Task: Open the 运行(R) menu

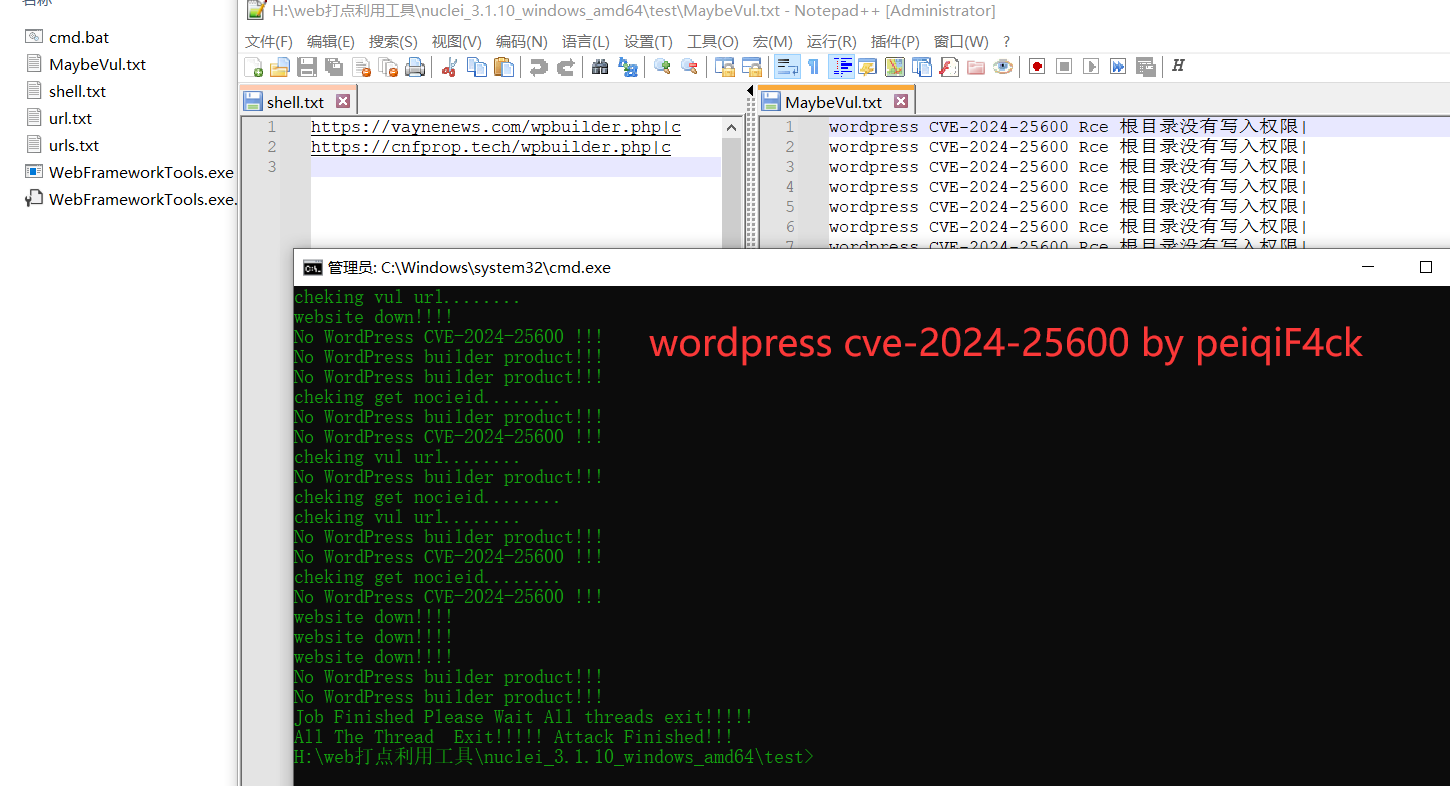Action: tap(832, 41)
